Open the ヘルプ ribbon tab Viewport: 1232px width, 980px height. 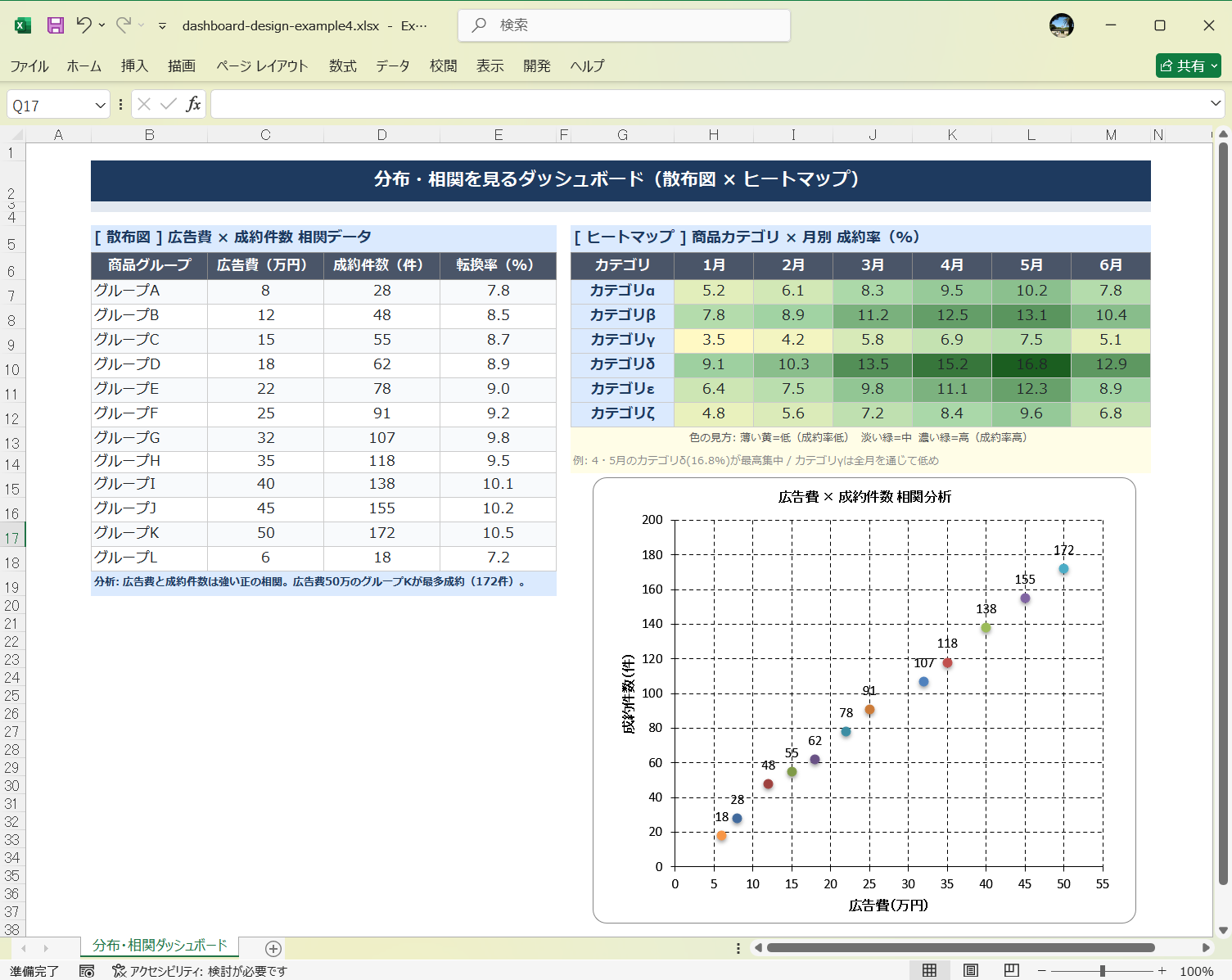coord(587,65)
